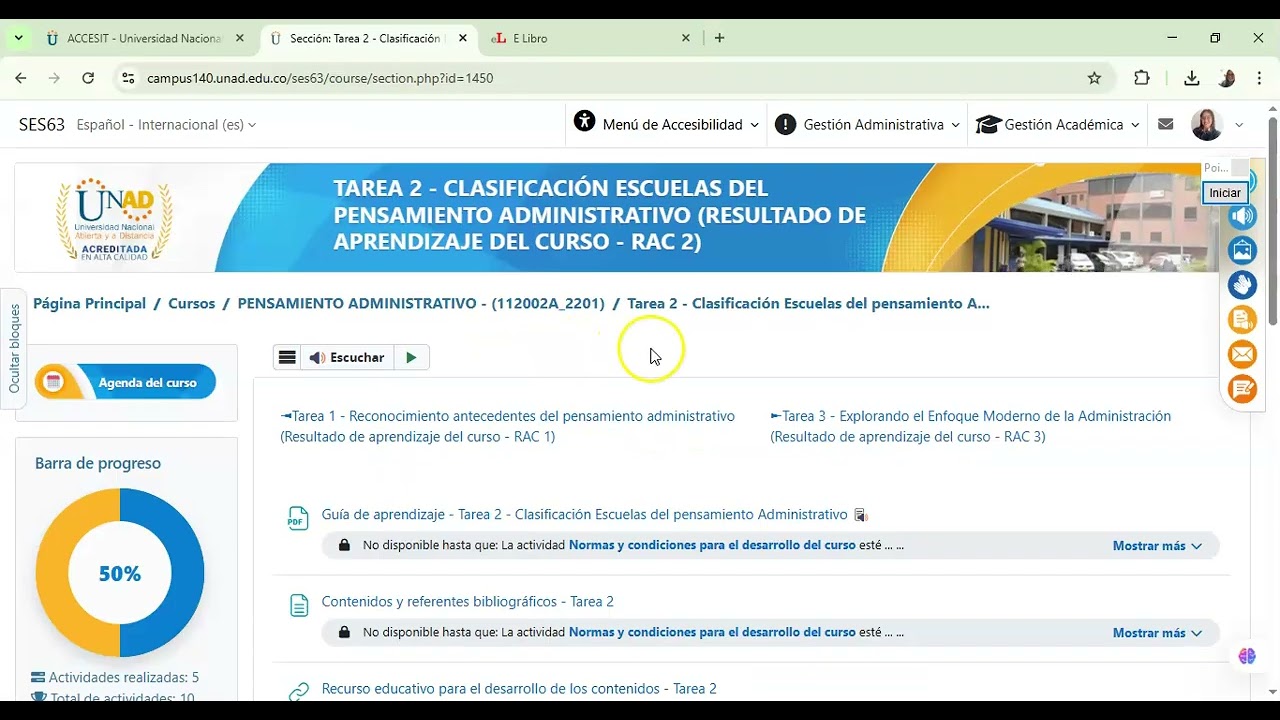This screenshot has width=1280, height=720.
Task: Click browser forward arrow
Action: pyautogui.click(x=54, y=78)
